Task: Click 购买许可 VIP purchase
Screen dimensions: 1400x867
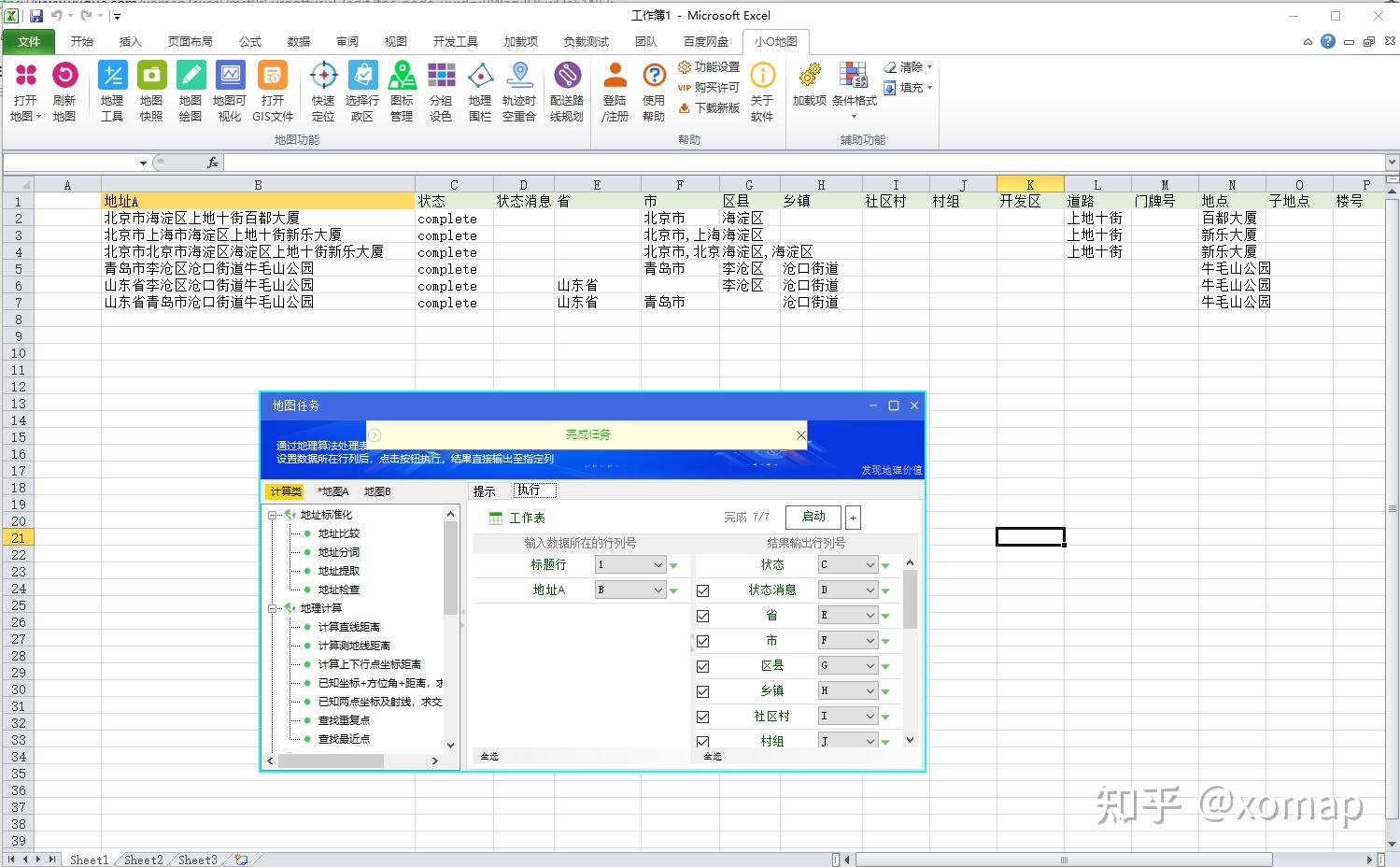Action: (x=709, y=87)
